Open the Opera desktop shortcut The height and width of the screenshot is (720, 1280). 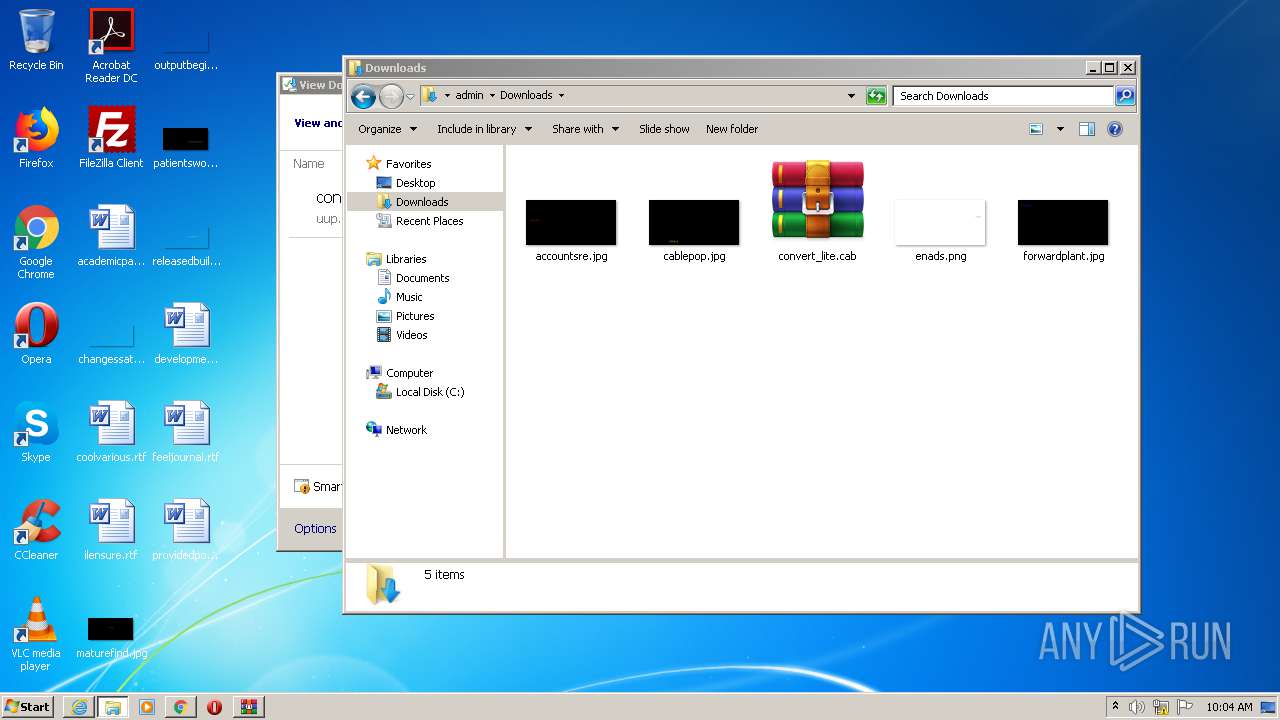[x=36, y=334]
